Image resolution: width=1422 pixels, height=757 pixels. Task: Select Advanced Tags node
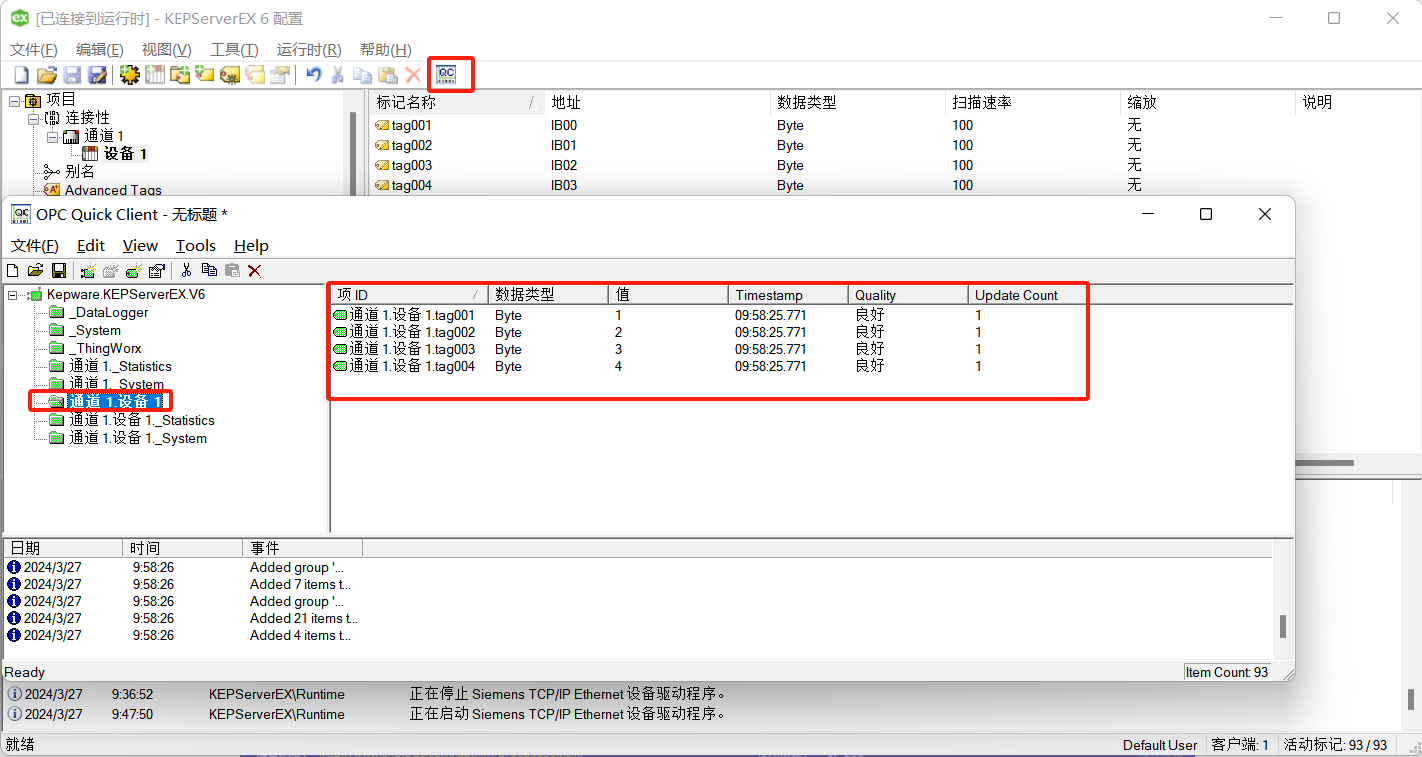click(113, 190)
